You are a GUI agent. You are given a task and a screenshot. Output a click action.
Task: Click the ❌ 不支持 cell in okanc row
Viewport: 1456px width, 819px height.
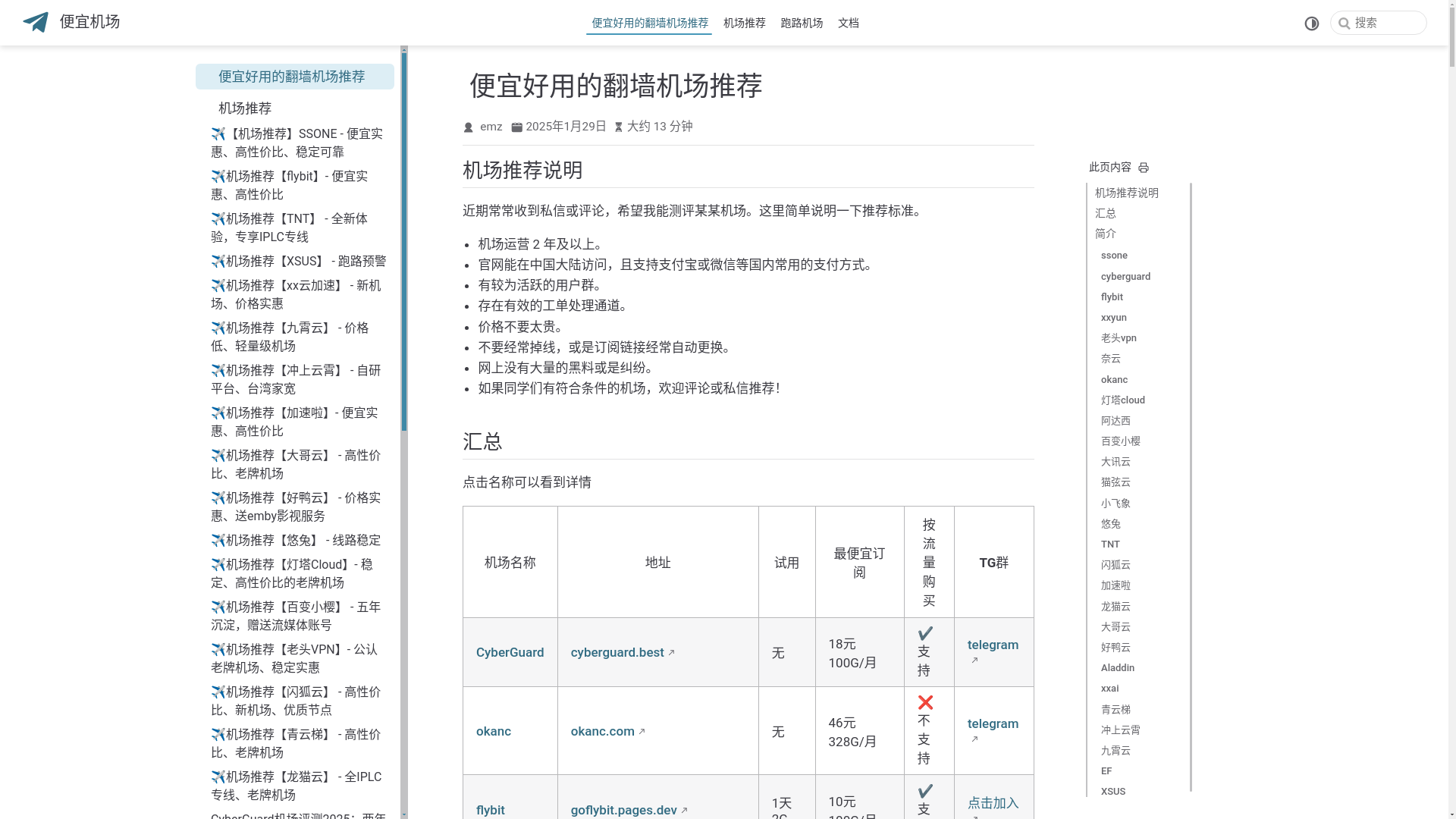tap(929, 731)
